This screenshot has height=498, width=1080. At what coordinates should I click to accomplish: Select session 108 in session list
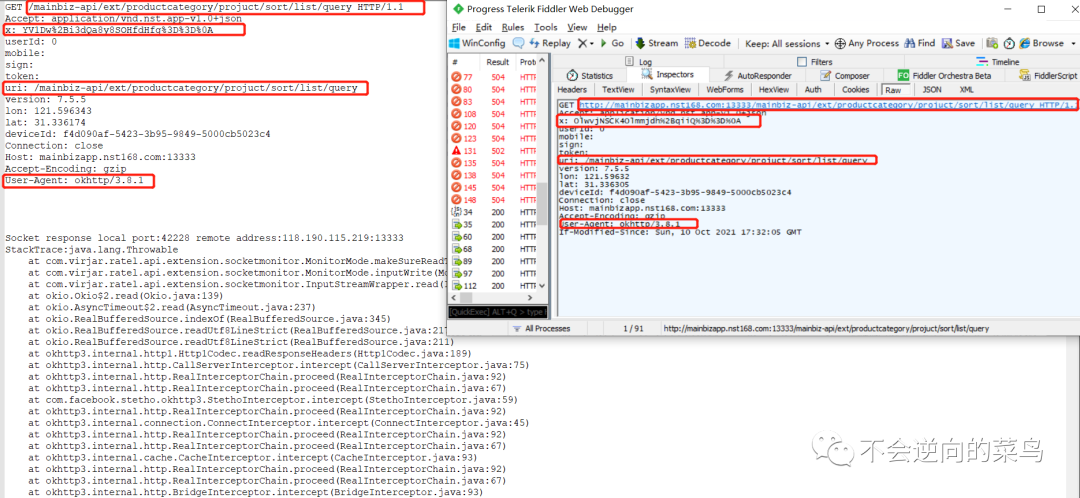[x=492, y=114]
